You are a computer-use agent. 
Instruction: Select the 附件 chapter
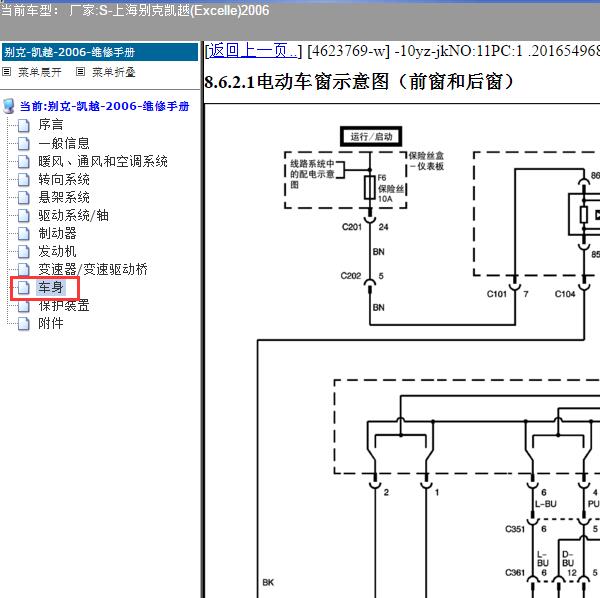pyautogui.click(x=51, y=324)
